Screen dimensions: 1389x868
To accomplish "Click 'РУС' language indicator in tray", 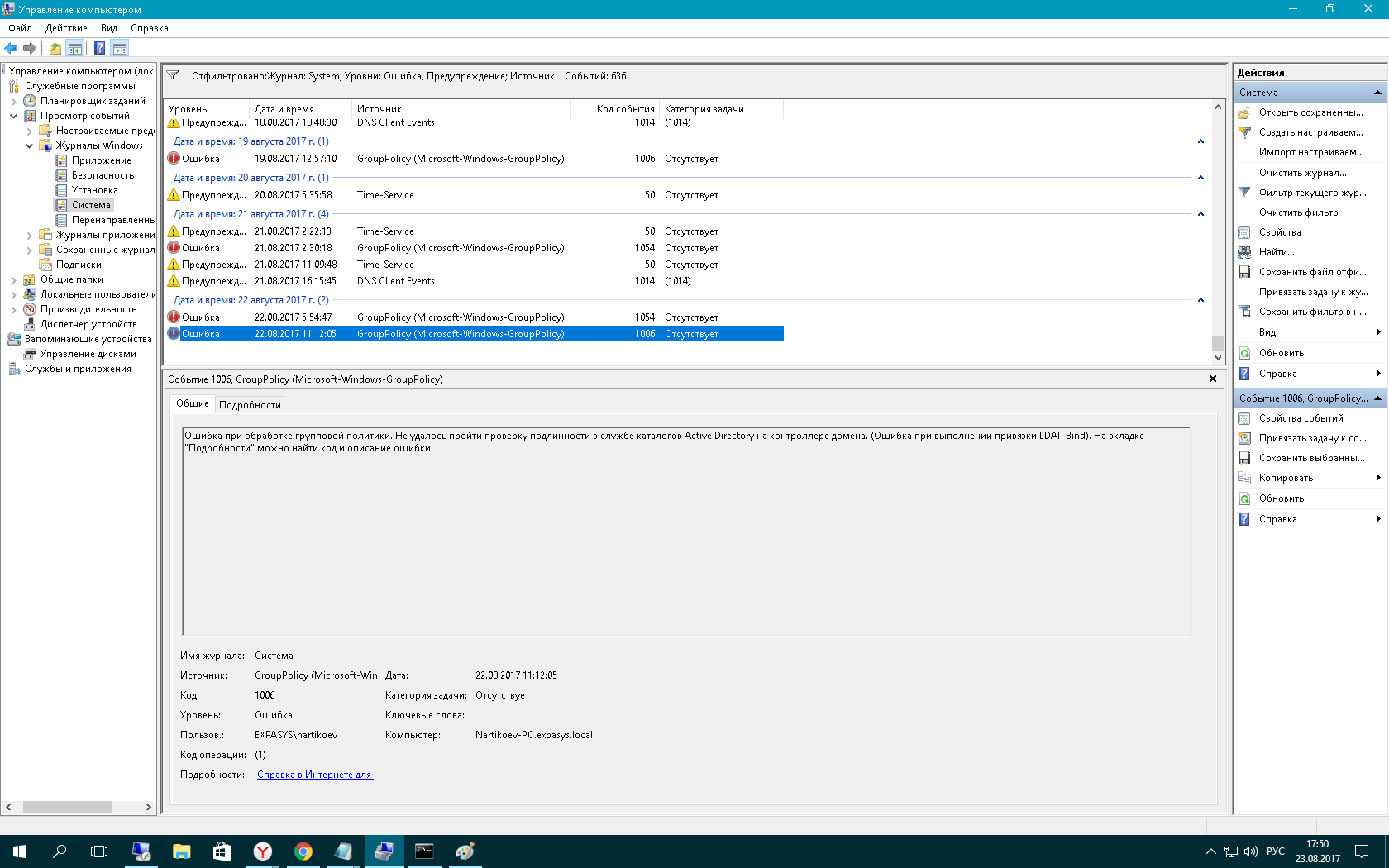I will [x=1276, y=851].
